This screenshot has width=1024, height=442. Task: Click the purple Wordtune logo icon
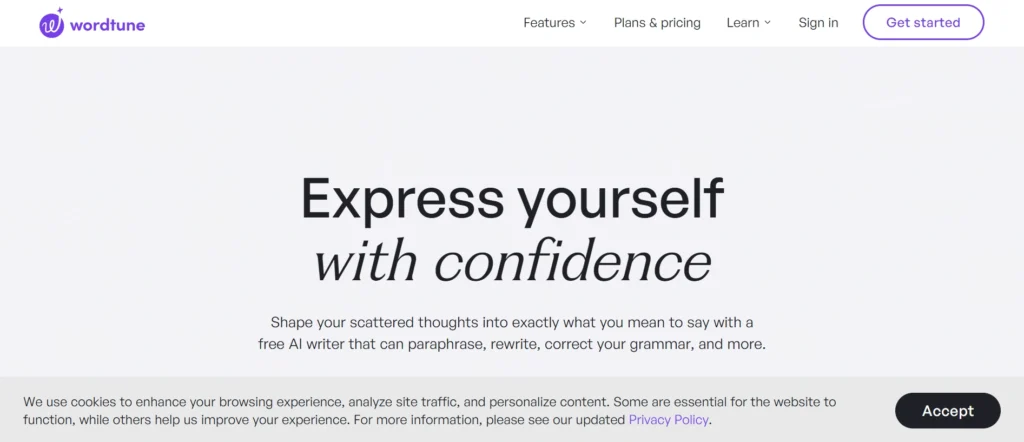(51, 25)
